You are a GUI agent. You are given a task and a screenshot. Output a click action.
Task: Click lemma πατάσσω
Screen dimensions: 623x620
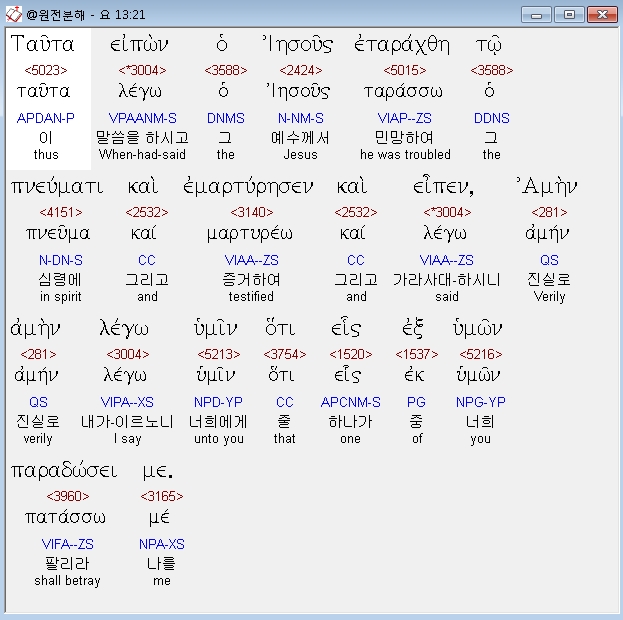coord(65,517)
